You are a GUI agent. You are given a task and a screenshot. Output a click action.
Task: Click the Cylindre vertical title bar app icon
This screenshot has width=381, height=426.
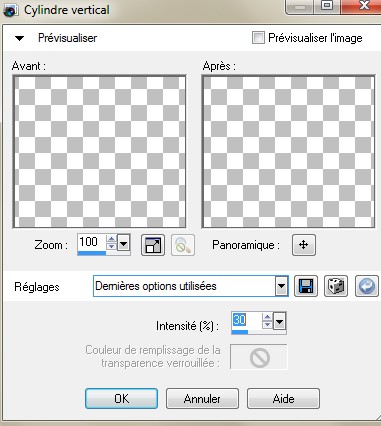pyautogui.click(x=11, y=10)
